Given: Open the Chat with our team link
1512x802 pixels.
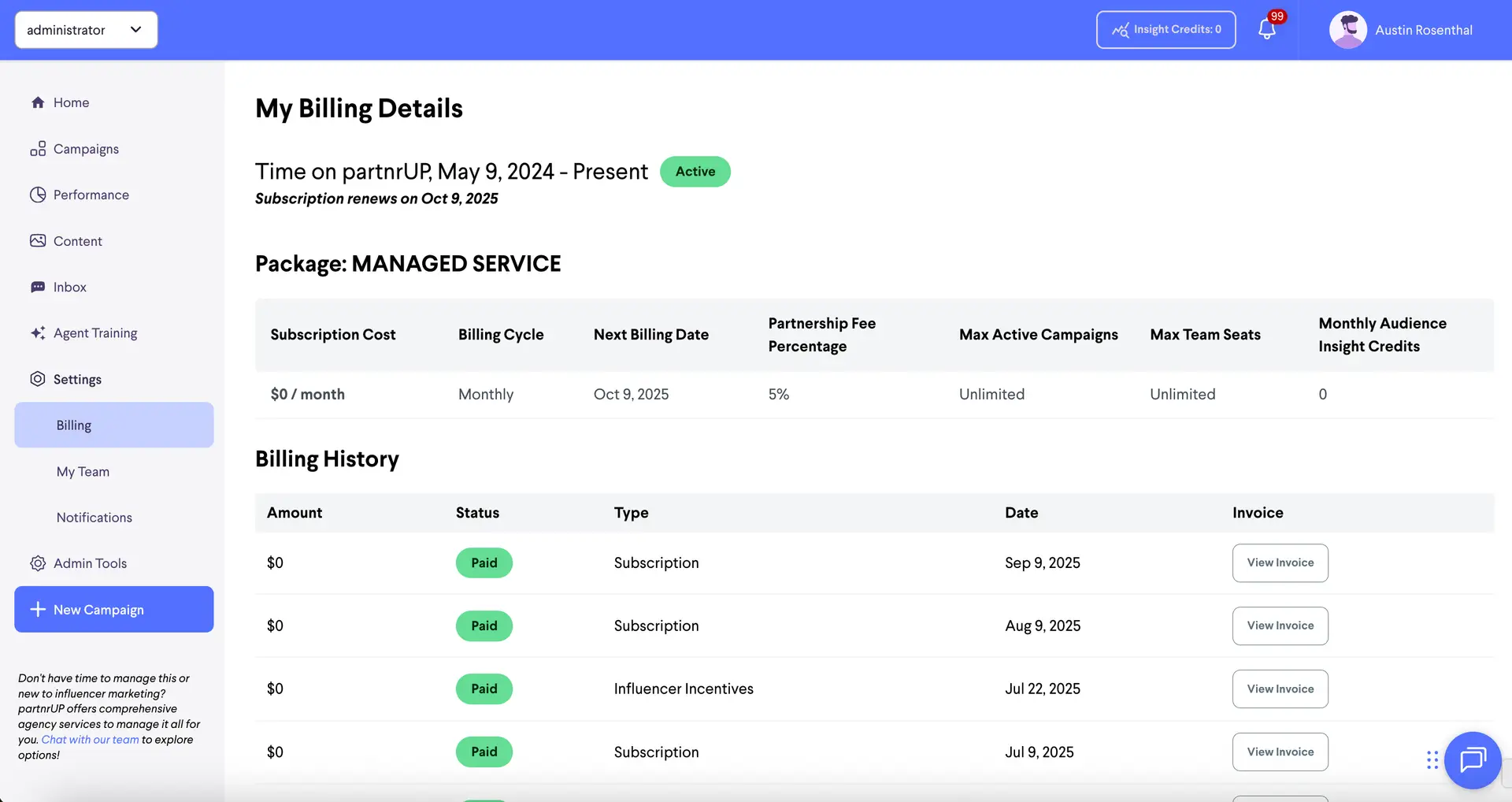Looking at the screenshot, I should click(x=89, y=739).
